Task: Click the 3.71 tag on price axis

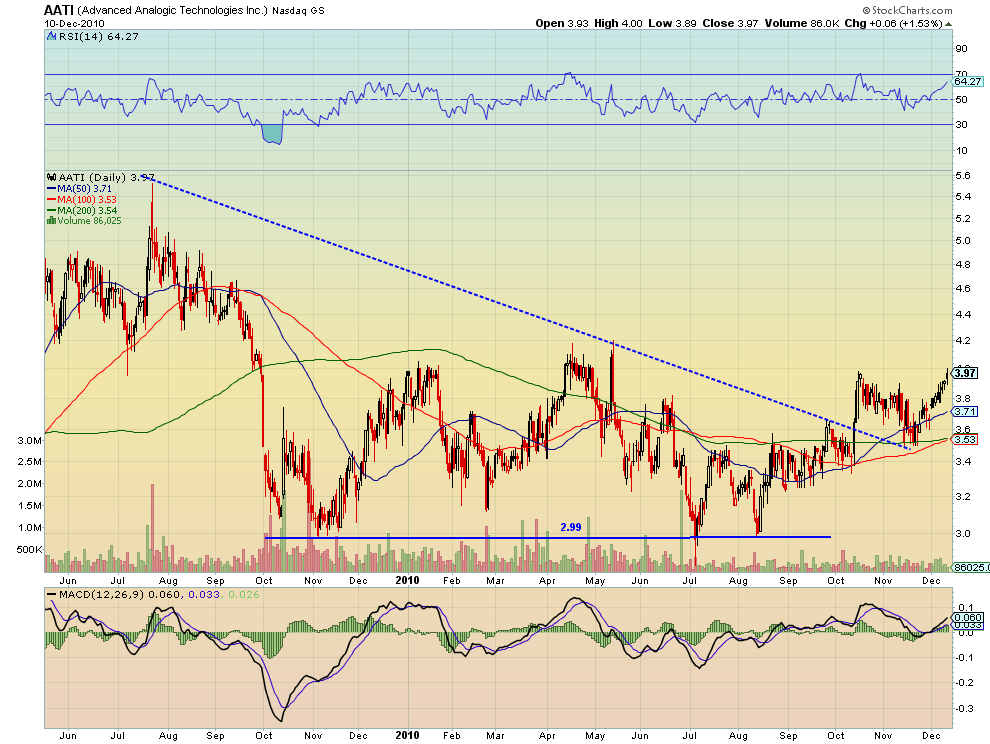Action: [966, 412]
